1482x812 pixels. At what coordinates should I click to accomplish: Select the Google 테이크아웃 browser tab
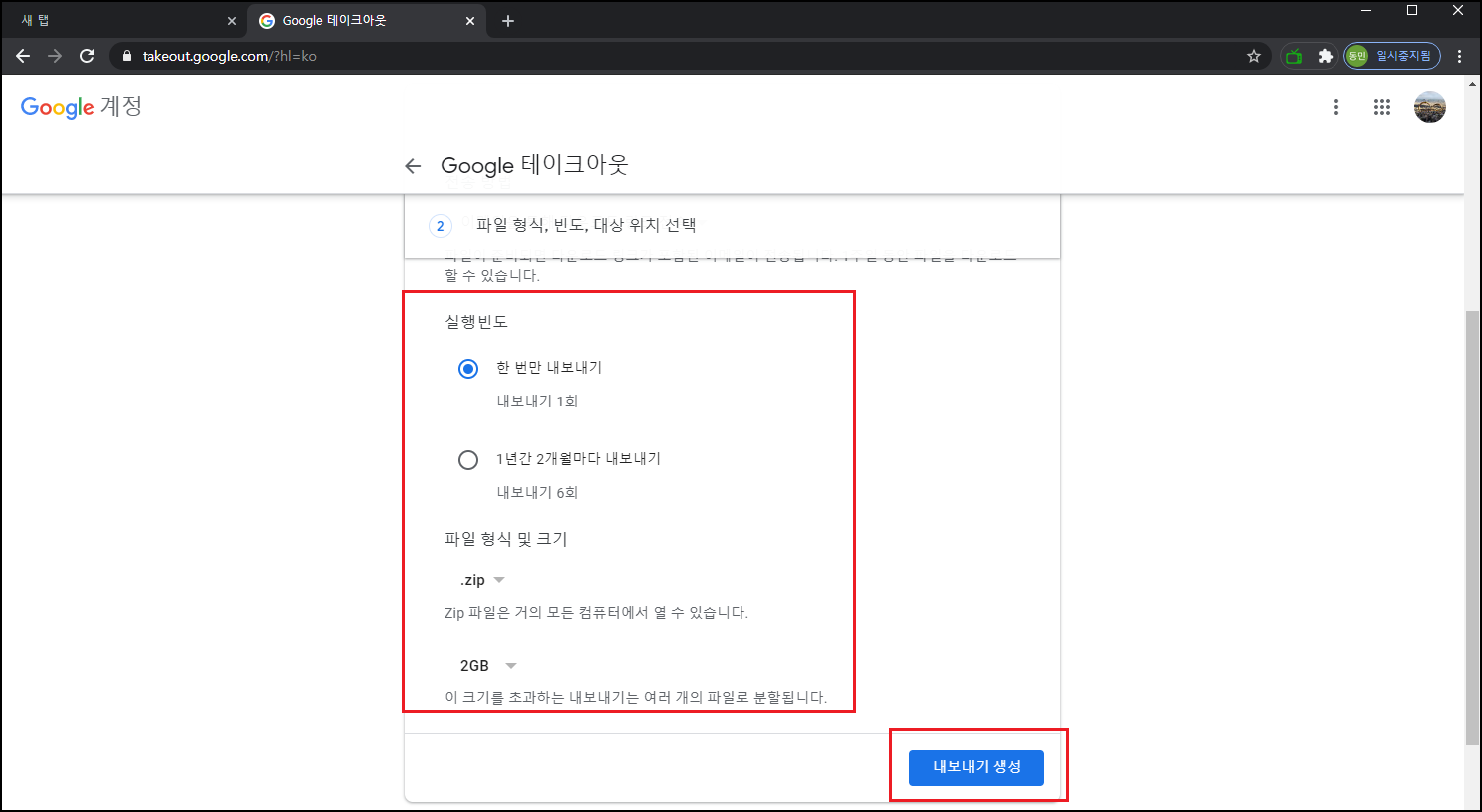coord(367,20)
